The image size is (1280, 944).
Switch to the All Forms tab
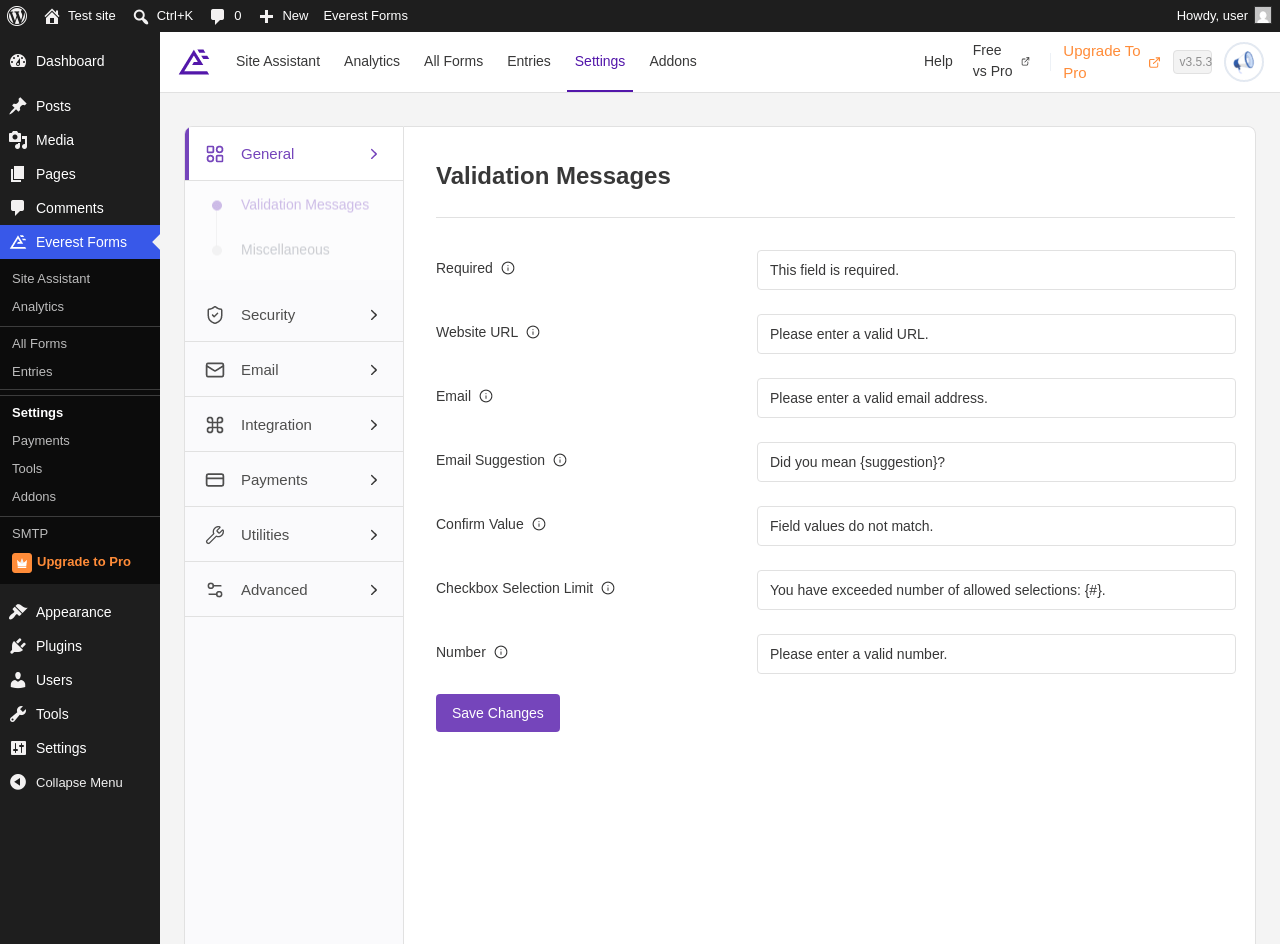453,61
